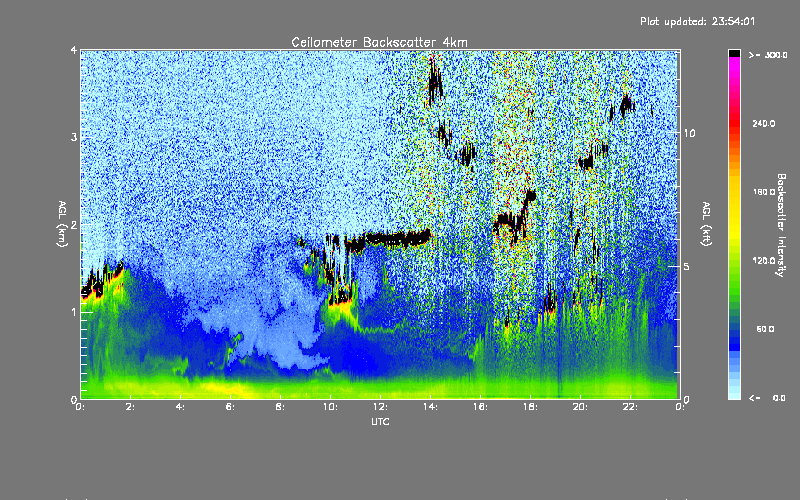Click the '2:' hour tick label on the time axis

[130, 407]
